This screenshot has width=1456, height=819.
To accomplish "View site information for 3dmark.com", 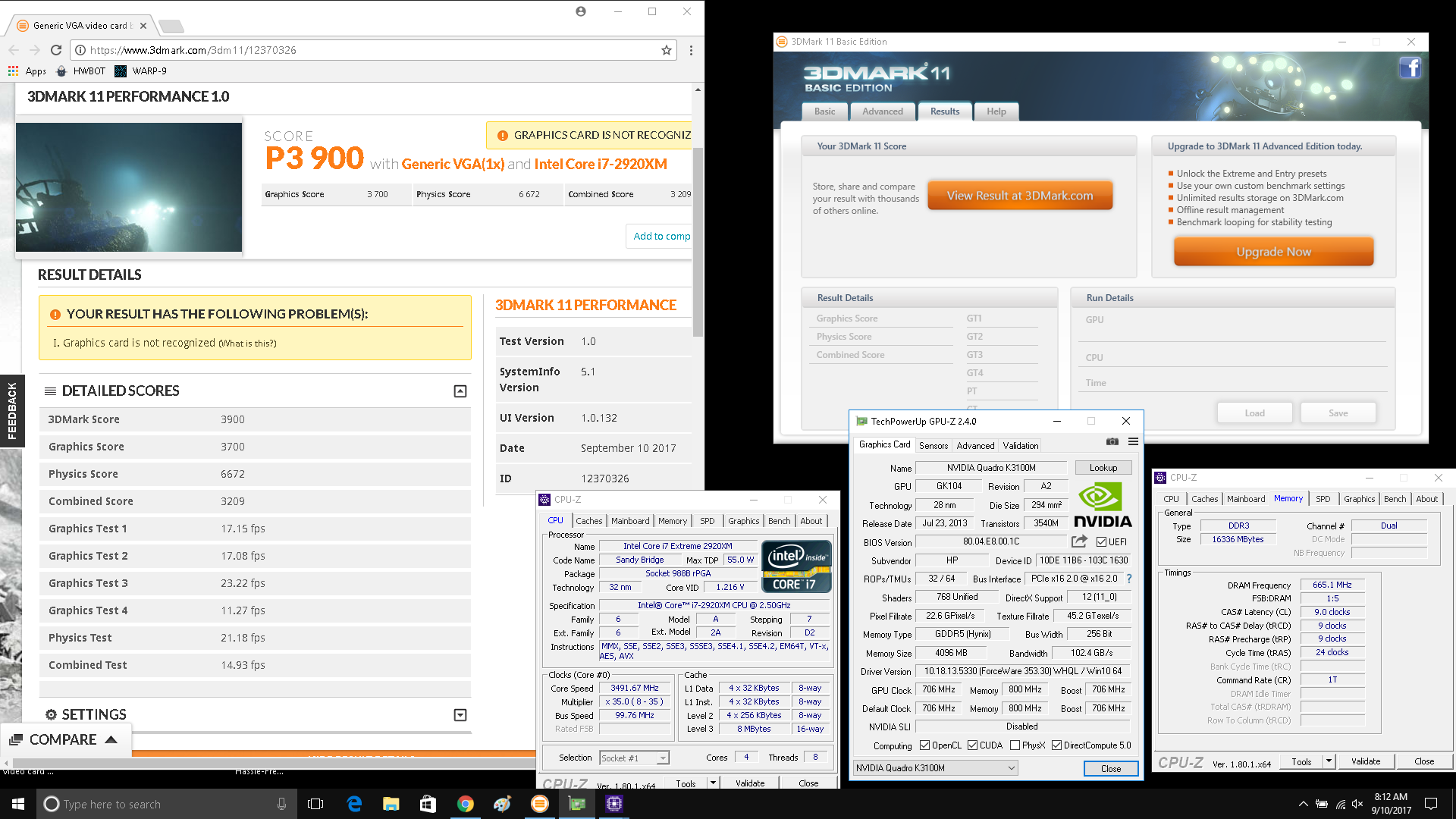I will click(80, 50).
